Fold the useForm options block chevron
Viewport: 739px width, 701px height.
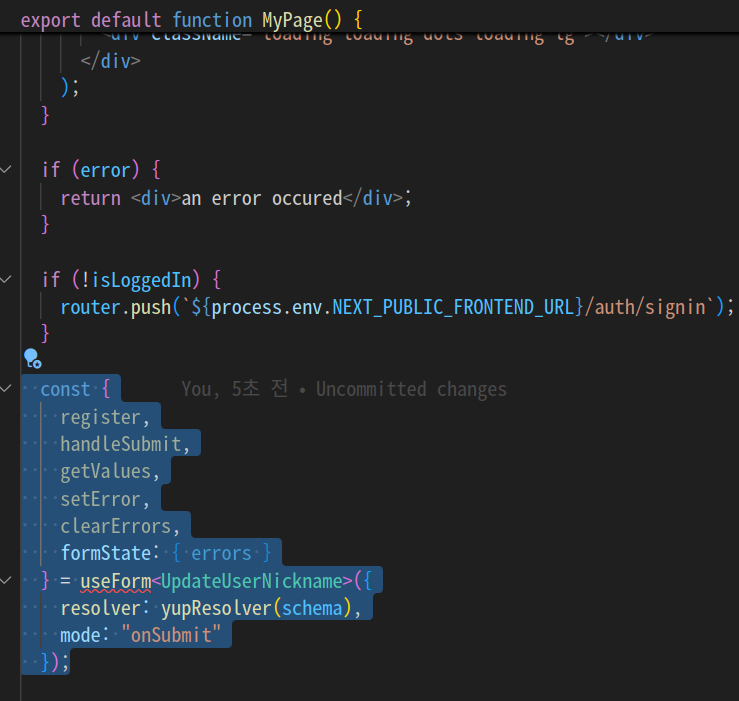point(6,580)
